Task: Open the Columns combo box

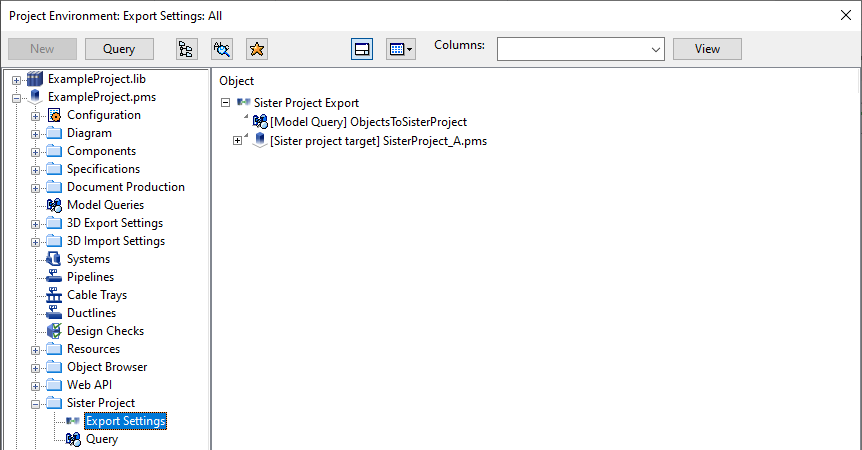Action: pyautogui.click(x=581, y=48)
